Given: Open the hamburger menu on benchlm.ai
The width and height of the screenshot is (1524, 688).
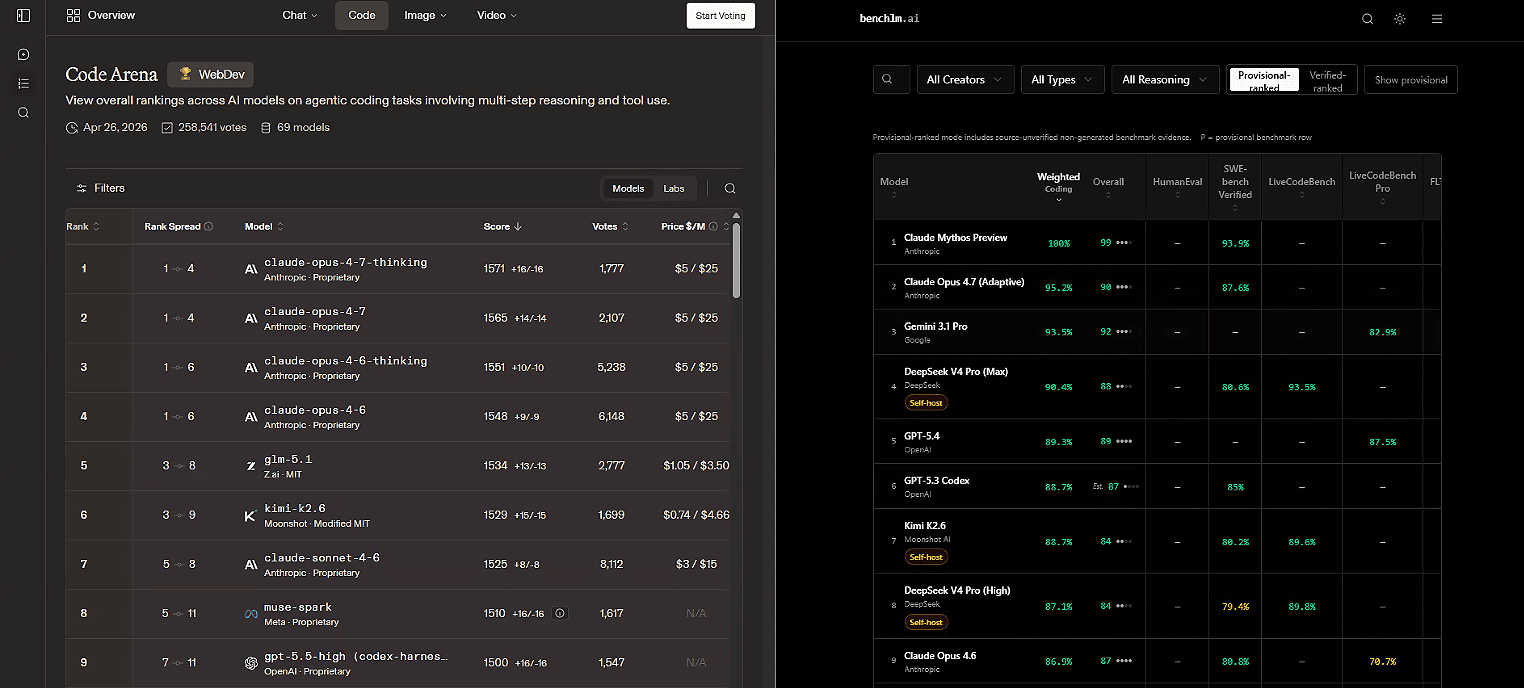Looking at the screenshot, I should 1437,19.
